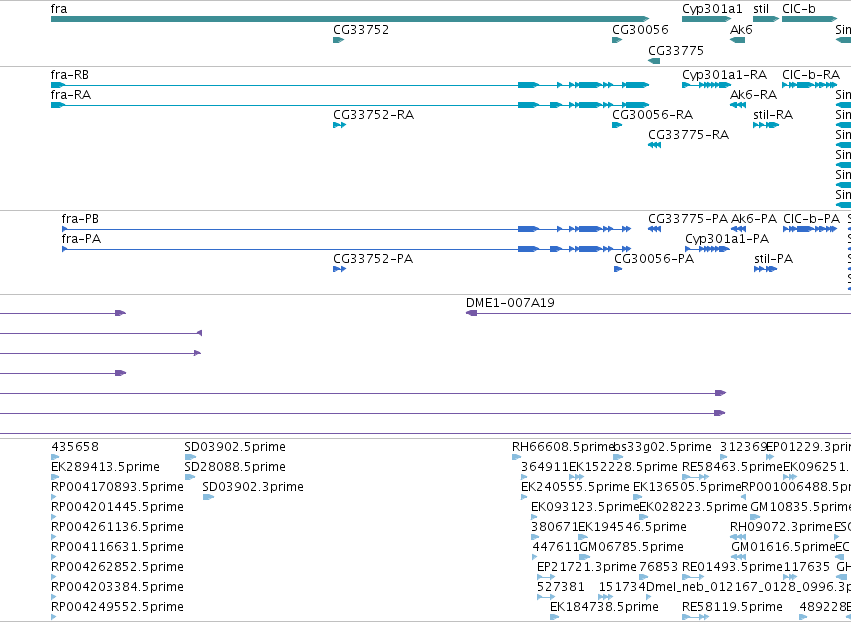Click the Cyp301a1-PA protein label
This screenshot has height=622, width=851.
point(727,239)
